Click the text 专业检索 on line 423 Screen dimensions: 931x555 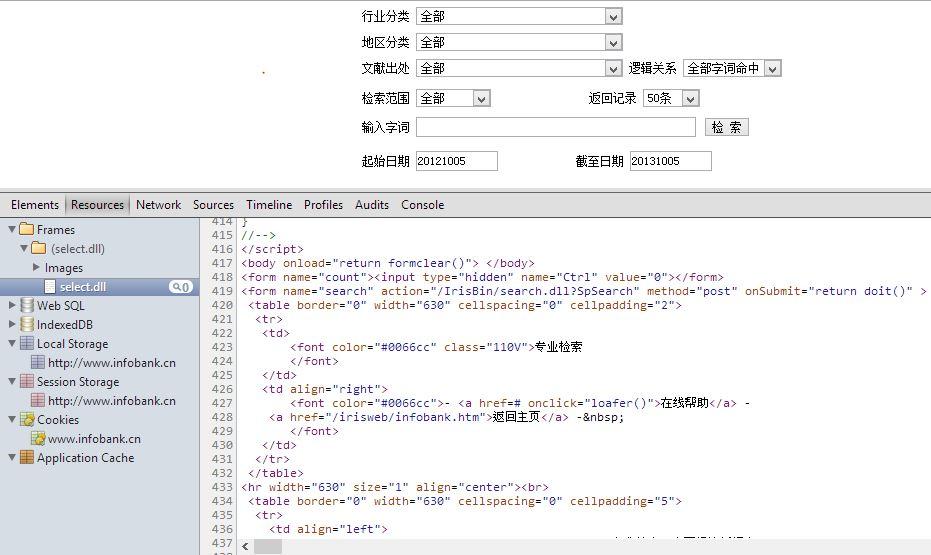[x=559, y=347]
